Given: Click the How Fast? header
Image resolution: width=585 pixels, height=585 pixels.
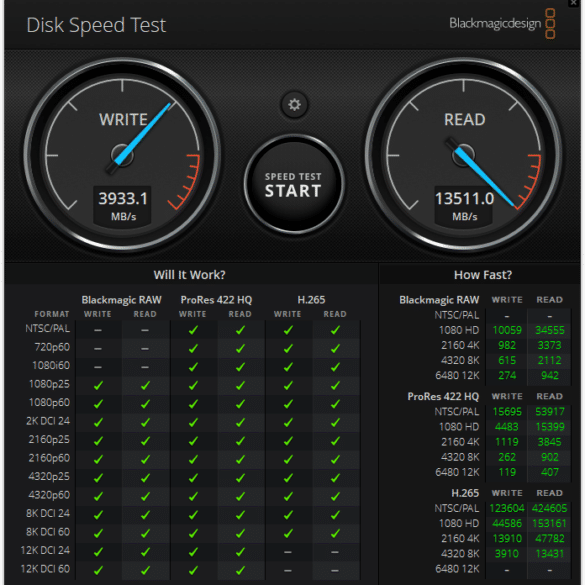Looking at the screenshot, I should pos(483,275).
